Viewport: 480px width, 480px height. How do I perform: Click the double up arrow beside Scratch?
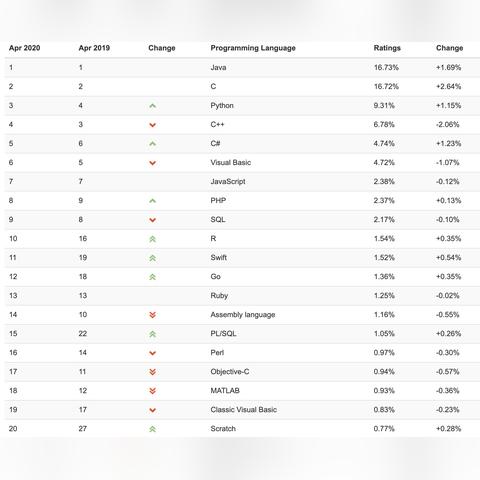152,429
